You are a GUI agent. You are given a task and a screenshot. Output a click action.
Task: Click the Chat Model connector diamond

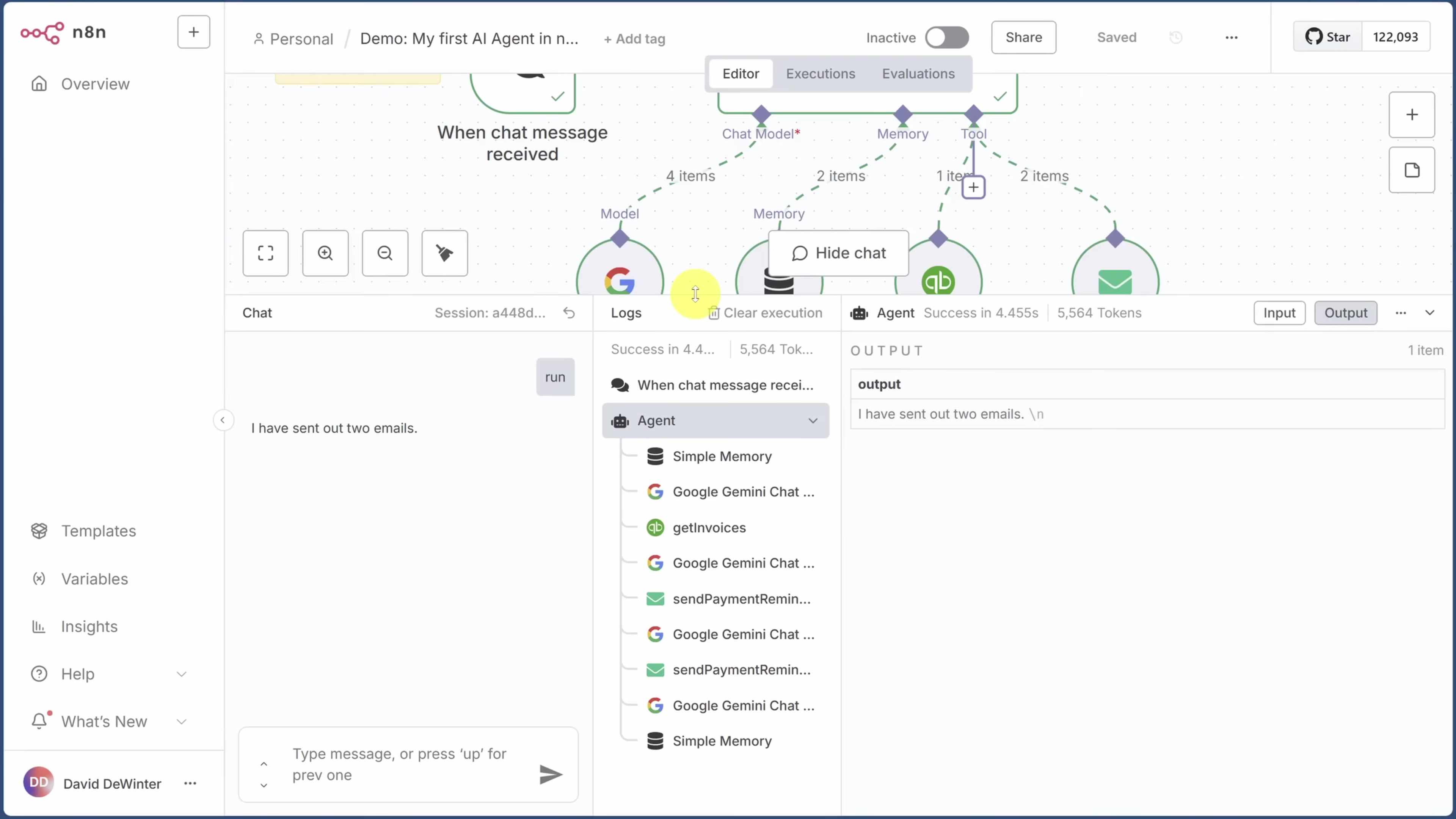[x=761, y=115]
